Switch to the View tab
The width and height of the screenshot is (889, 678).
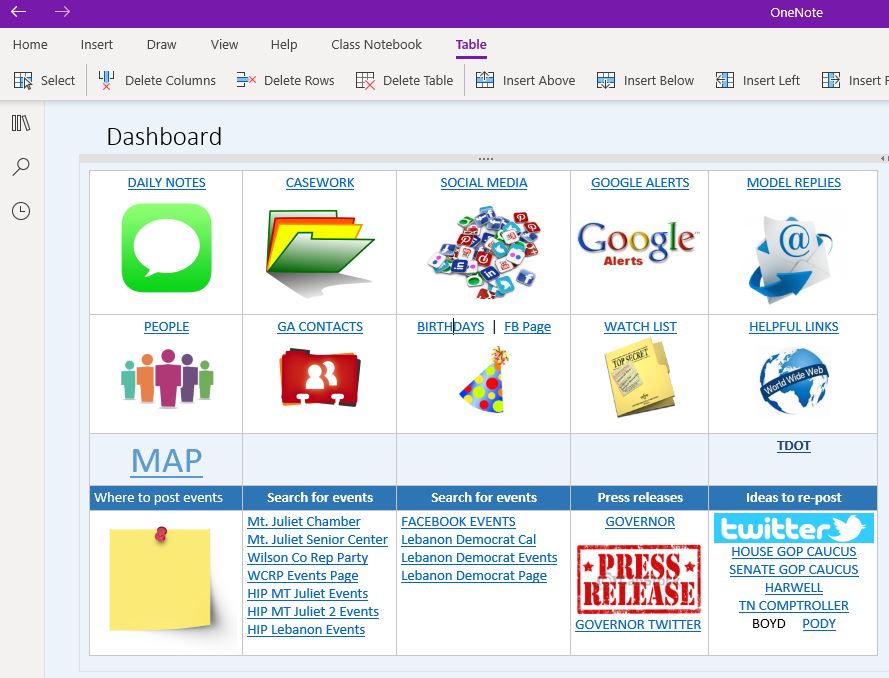225,44
